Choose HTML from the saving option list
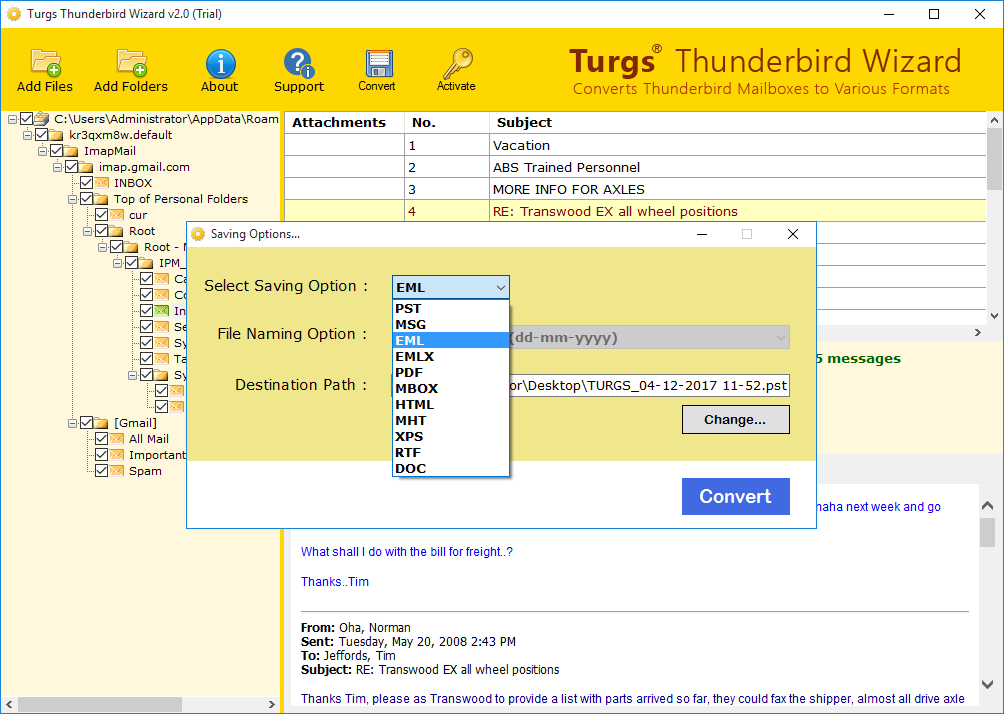Image resolution: width=1004 pixels, height=714 pixels. 451,405
